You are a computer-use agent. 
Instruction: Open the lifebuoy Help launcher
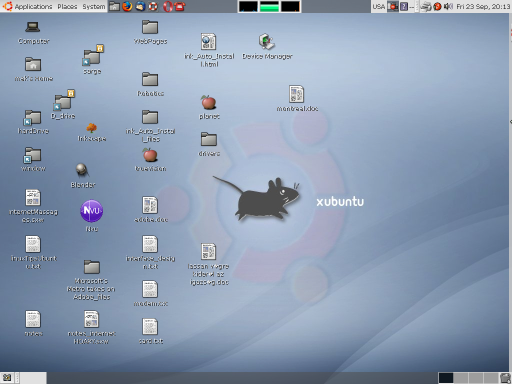click(x=153, y=6)
